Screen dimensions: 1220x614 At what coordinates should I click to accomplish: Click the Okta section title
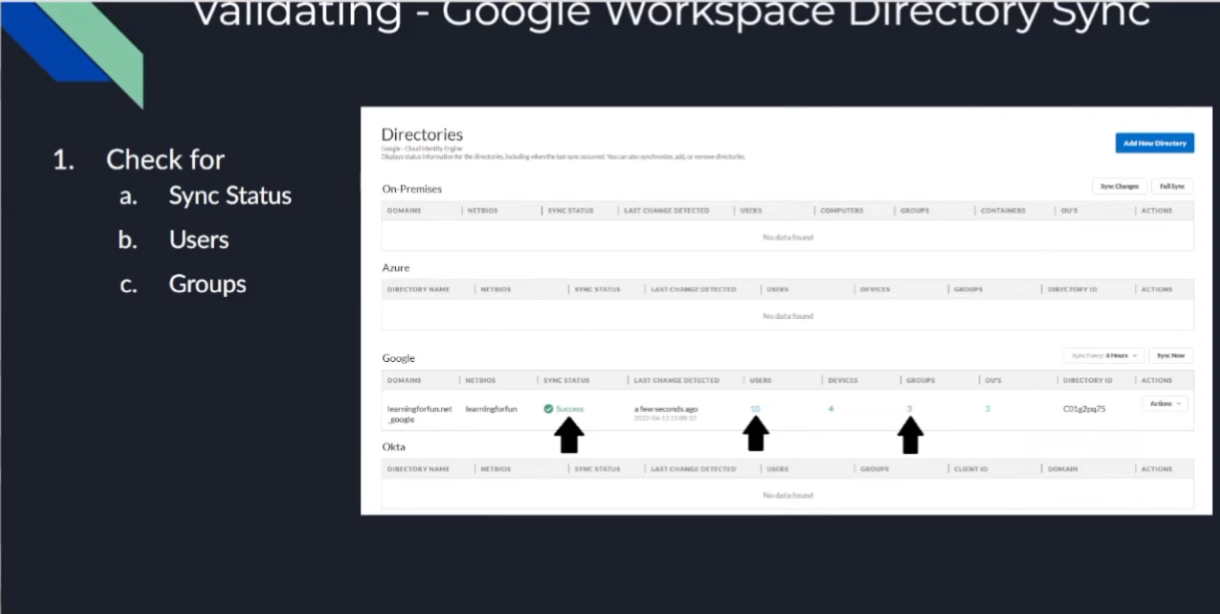[394, 446]
